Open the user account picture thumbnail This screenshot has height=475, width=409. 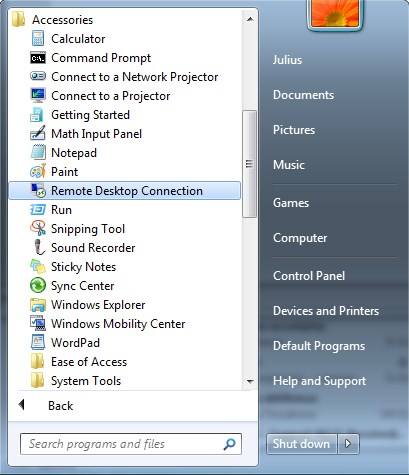(x=335, y=14)
